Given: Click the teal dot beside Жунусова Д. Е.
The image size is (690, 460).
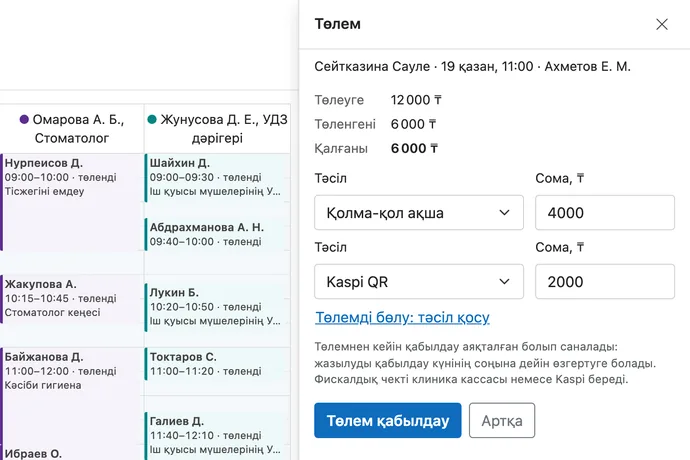Looking at the screenshot, I should 152,119.
